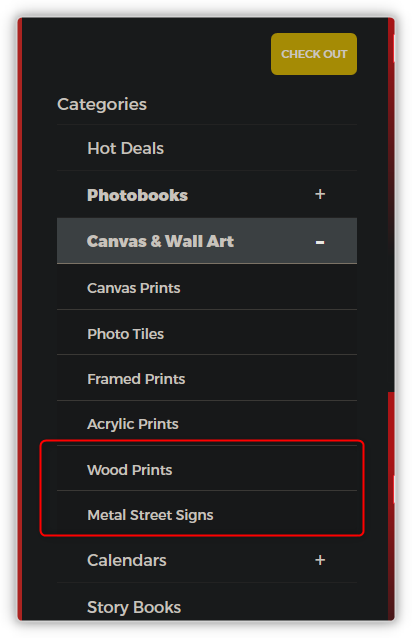Select Wood Prints
412x638 pixels.
tap(129, 470)
